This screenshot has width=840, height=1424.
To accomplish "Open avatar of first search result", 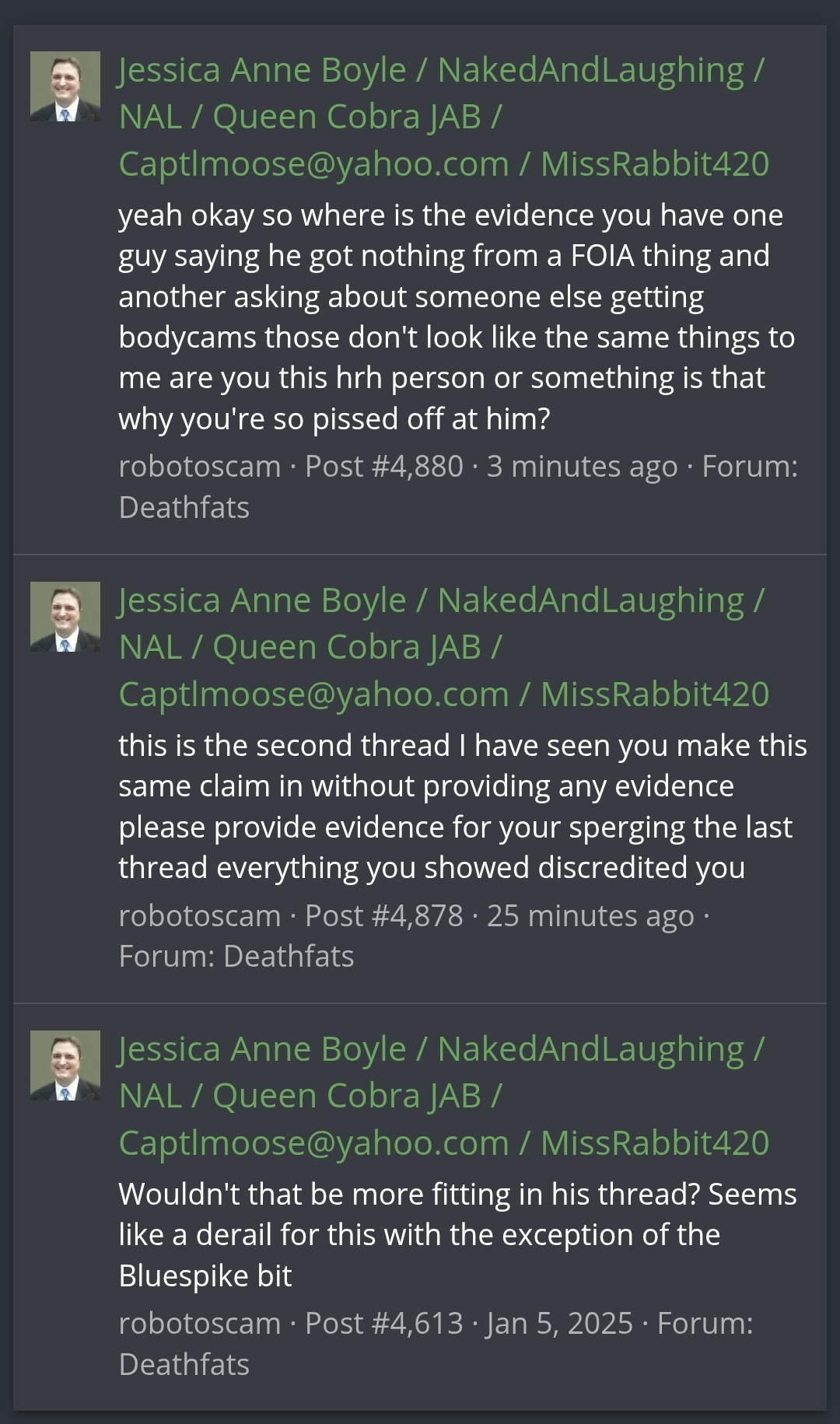I will click(x=65, y=86).
